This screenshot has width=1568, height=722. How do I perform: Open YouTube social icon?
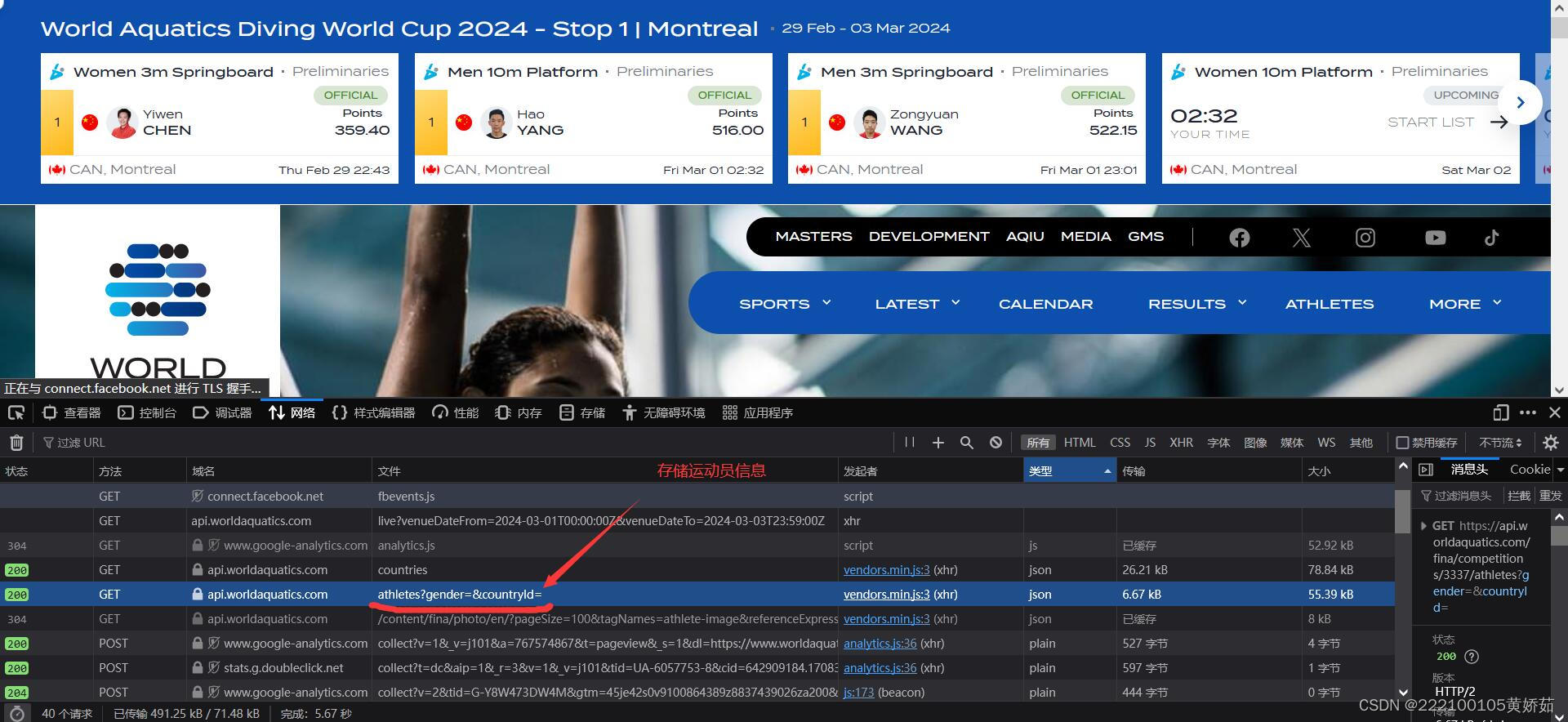(x=1435, y=238)
